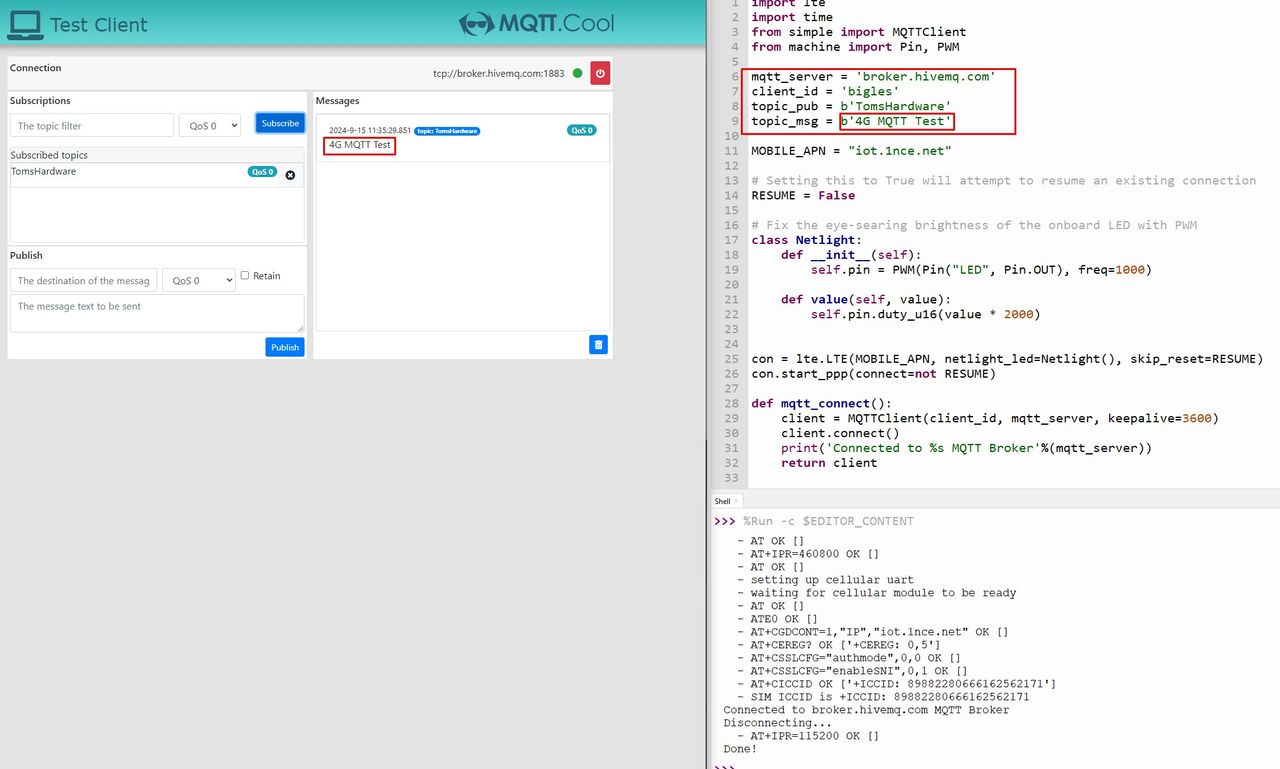
Task: Click the 'return client' code line
Action: 829,463
